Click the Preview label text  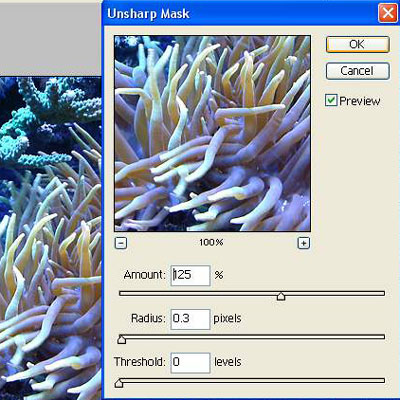pyautogui.click(x=360, y=101)
